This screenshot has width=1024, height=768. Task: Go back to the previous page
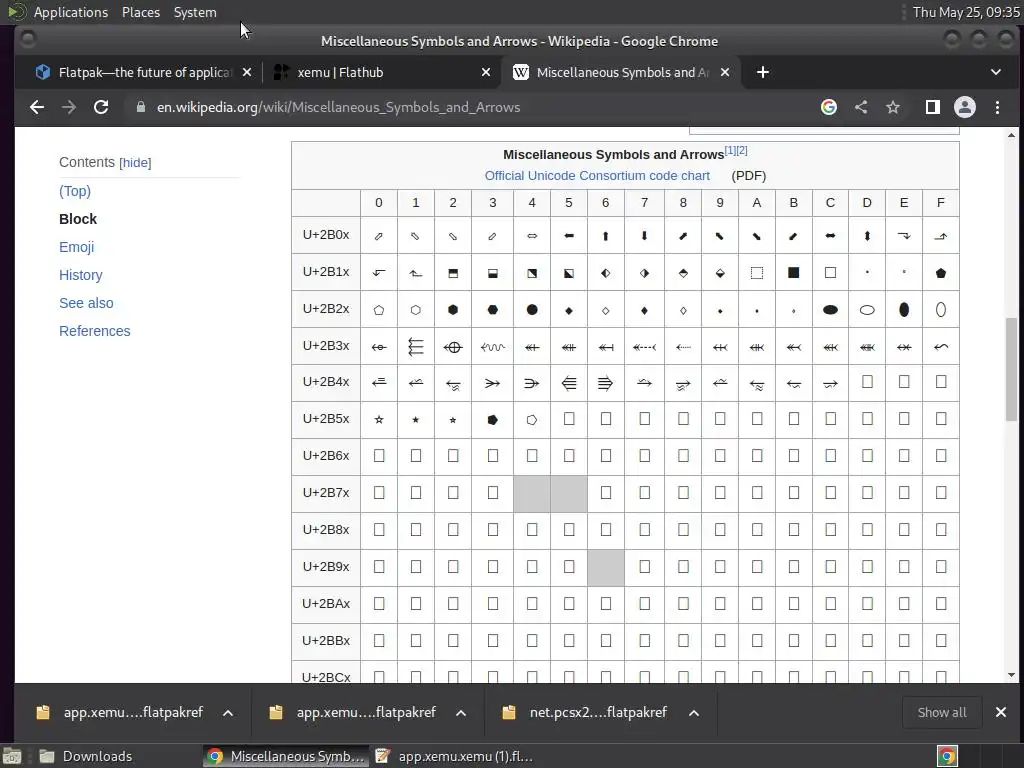37,107
